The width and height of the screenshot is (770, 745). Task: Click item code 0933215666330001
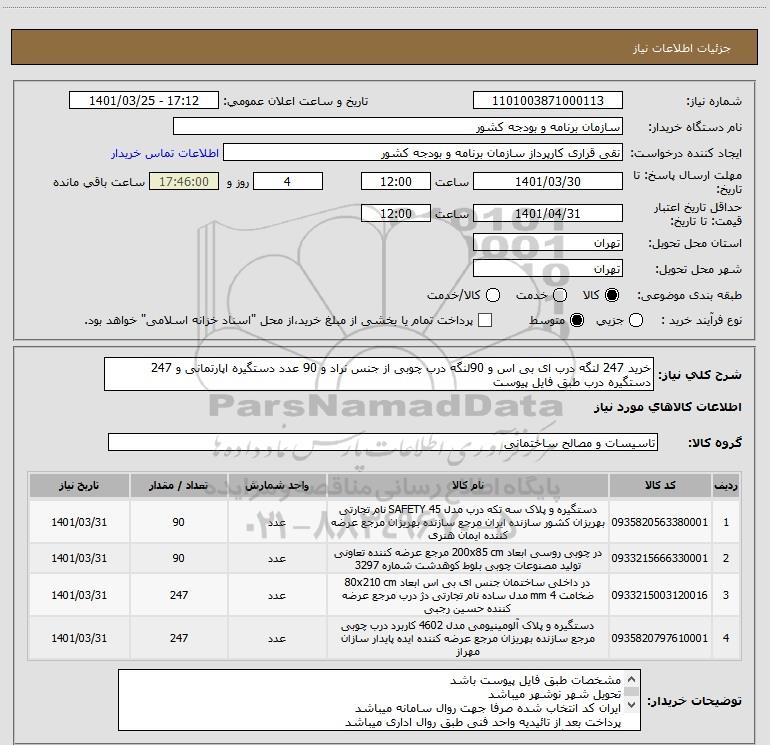point(660,558)
